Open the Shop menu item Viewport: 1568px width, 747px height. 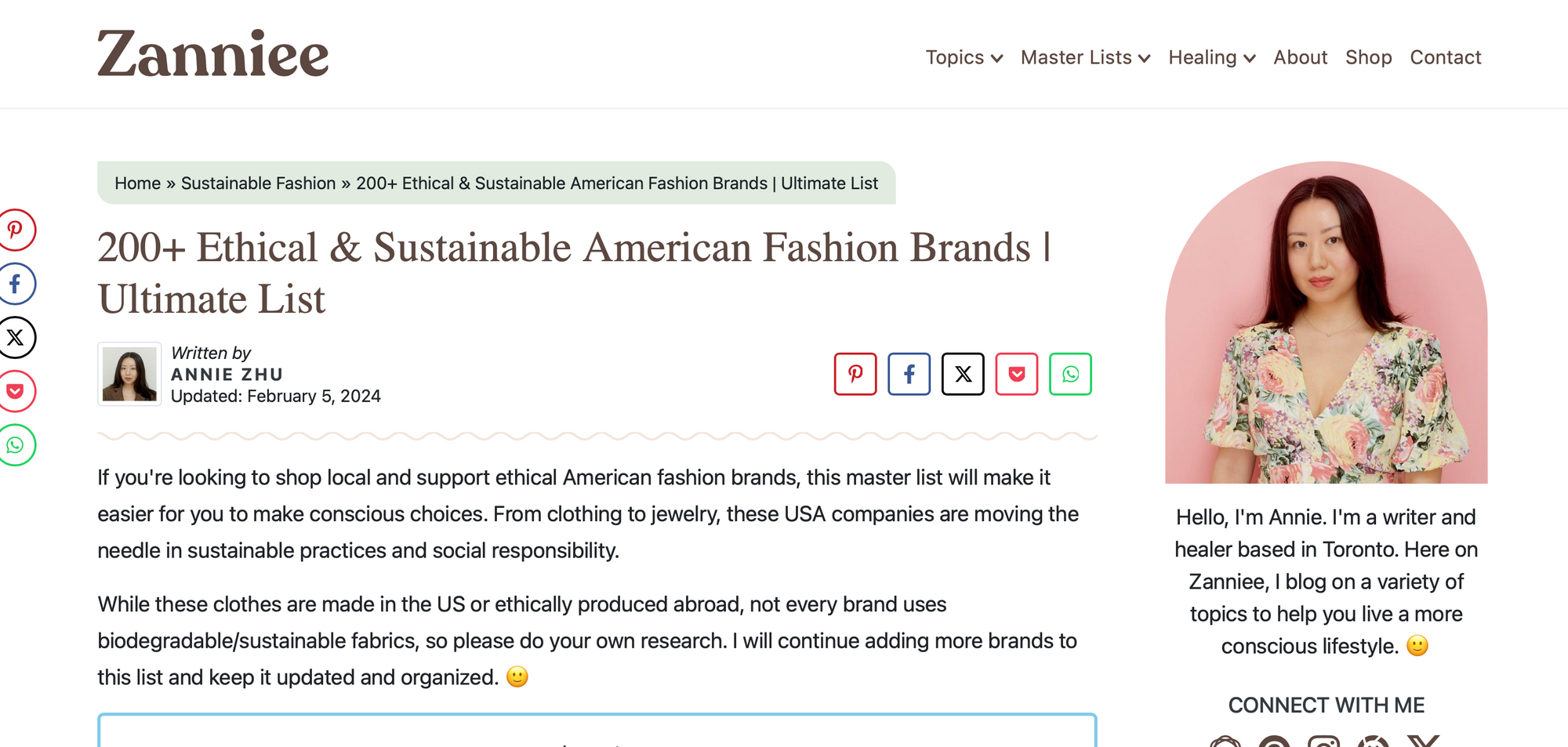[x=1368, y=57]
